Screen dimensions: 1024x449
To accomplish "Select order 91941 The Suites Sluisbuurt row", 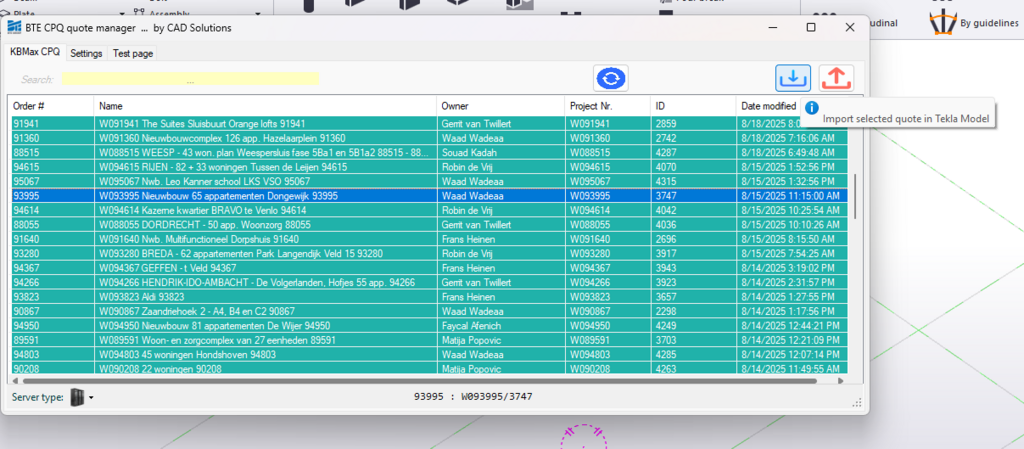I will pyautogui.click(x=264, y=123).
